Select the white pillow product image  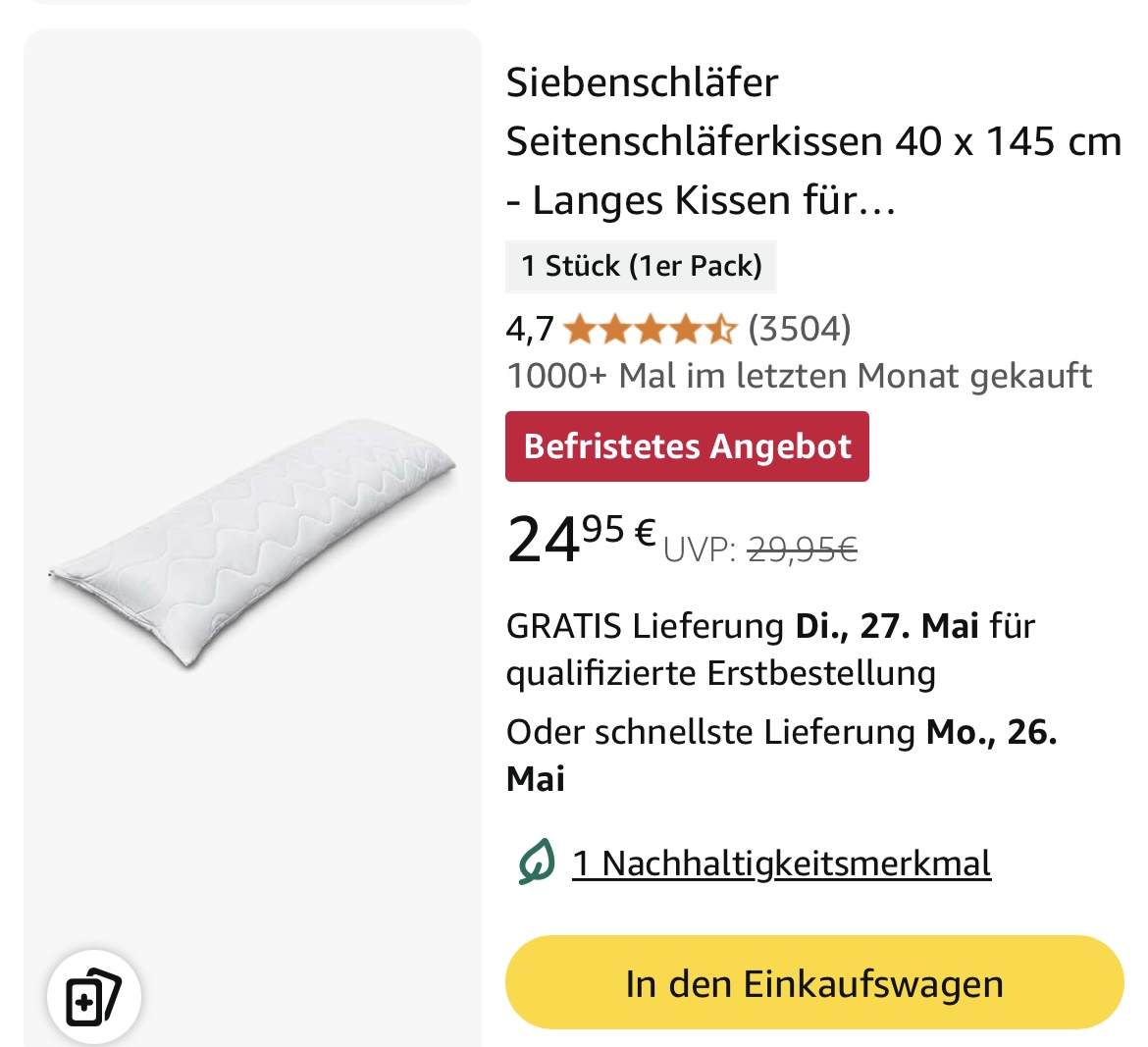coord(252,543)
